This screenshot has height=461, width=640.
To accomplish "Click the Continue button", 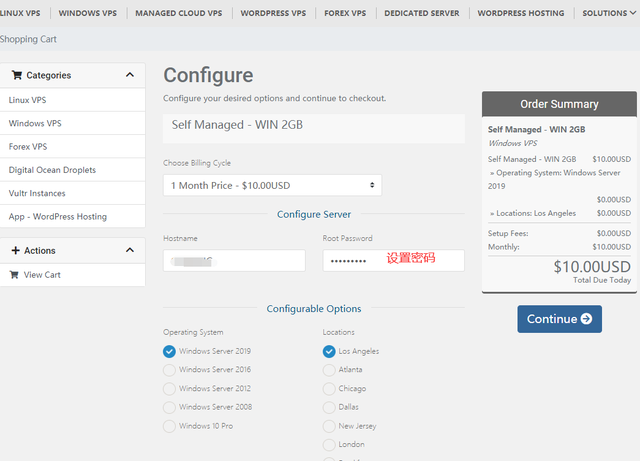I will click(x=560, y=319).
